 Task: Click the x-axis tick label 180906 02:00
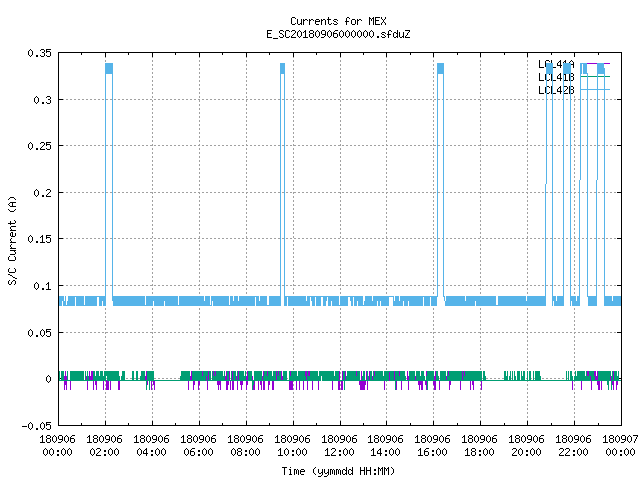(x=104, y=445)
